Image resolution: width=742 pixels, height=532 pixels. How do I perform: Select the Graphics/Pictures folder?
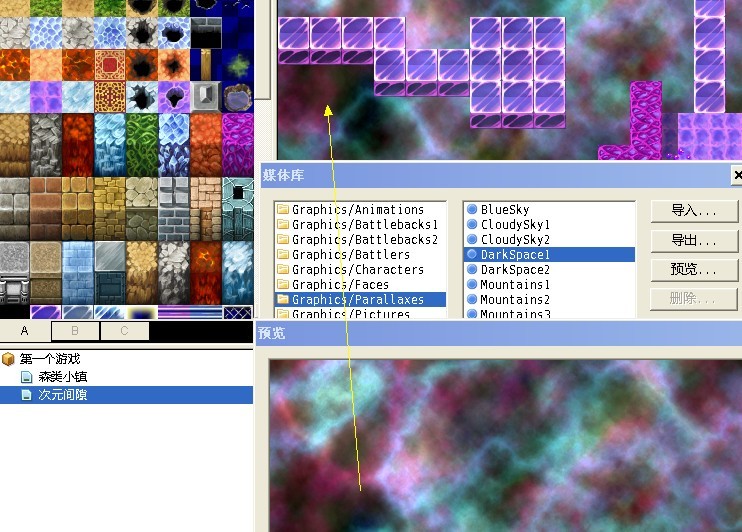[x=360, y=313]
